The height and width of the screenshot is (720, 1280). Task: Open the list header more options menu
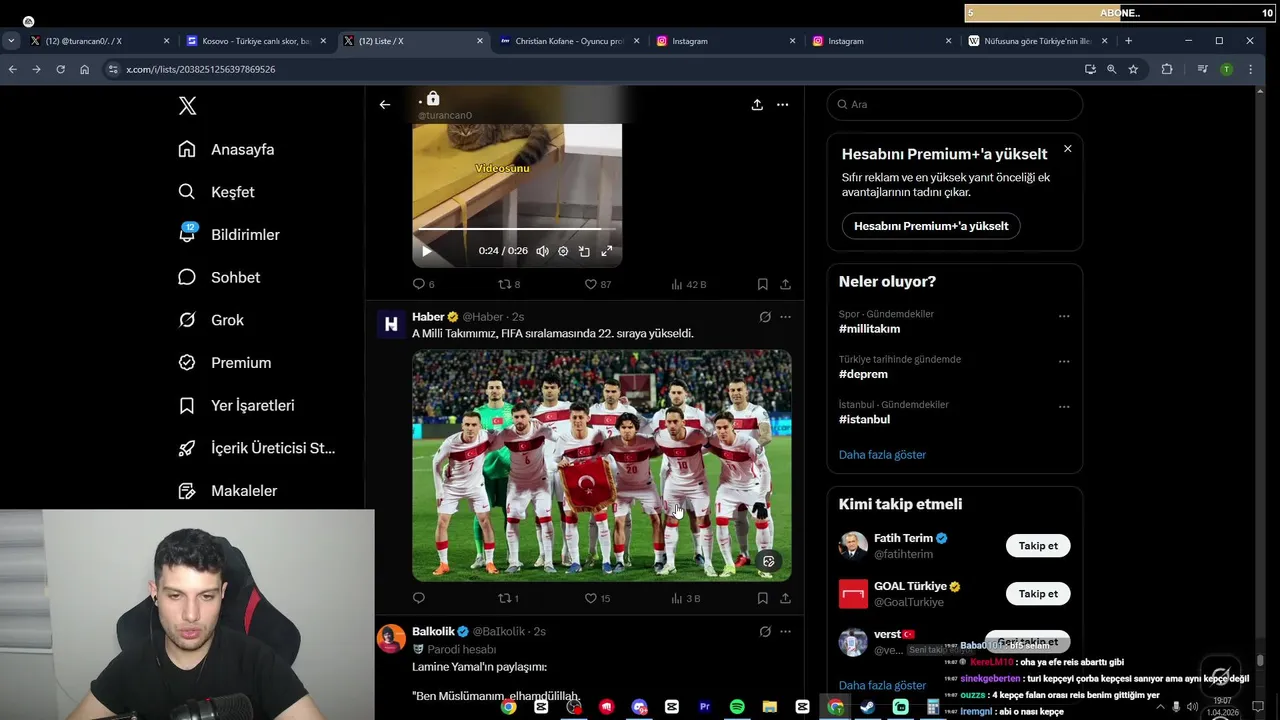(x=783, y=104)
